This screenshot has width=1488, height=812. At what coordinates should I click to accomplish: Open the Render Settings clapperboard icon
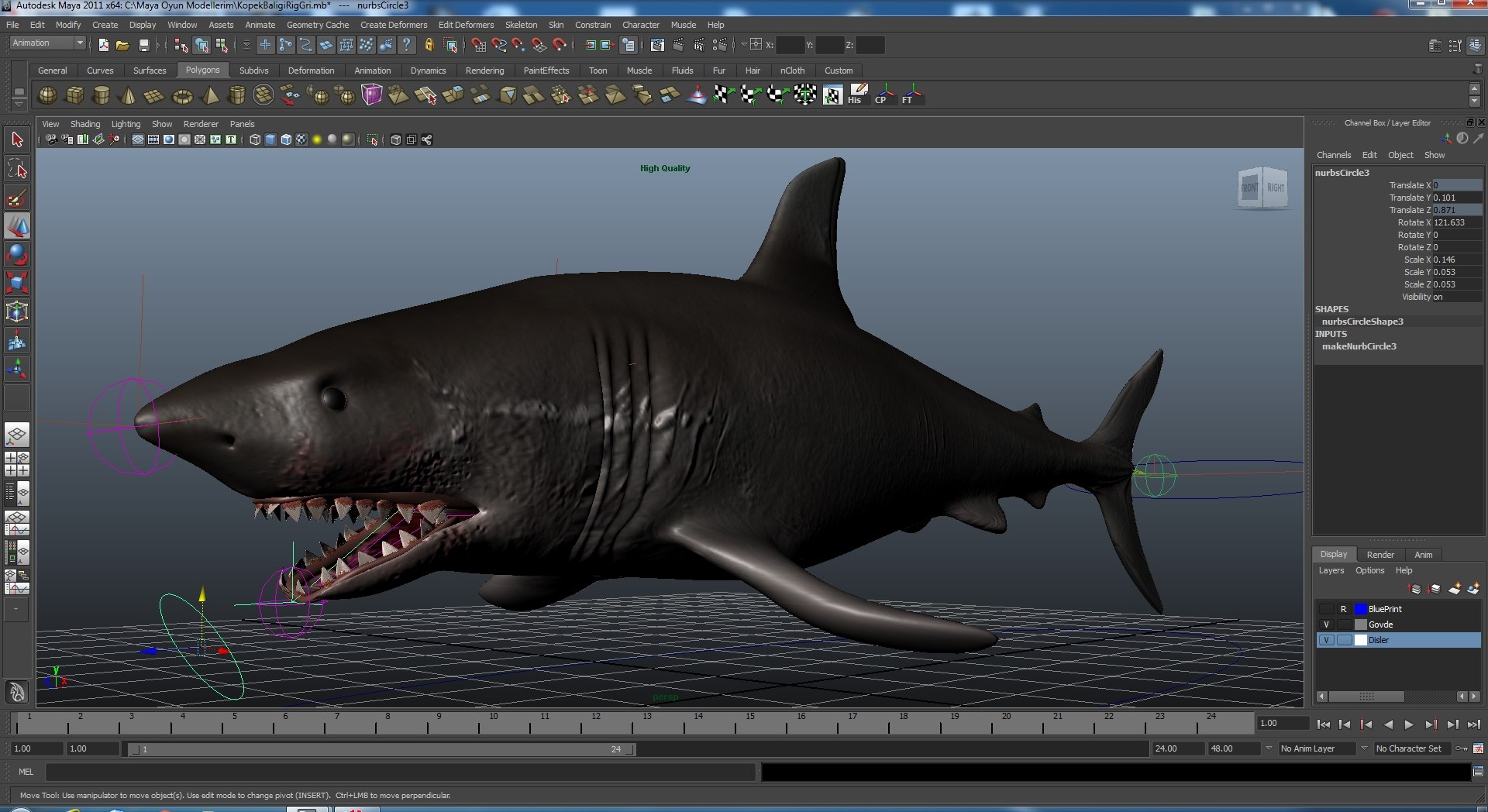point(718,45)
